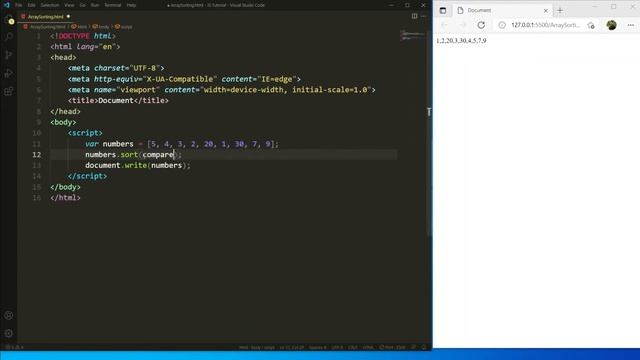Open the Source Control view

pos(9,55)
